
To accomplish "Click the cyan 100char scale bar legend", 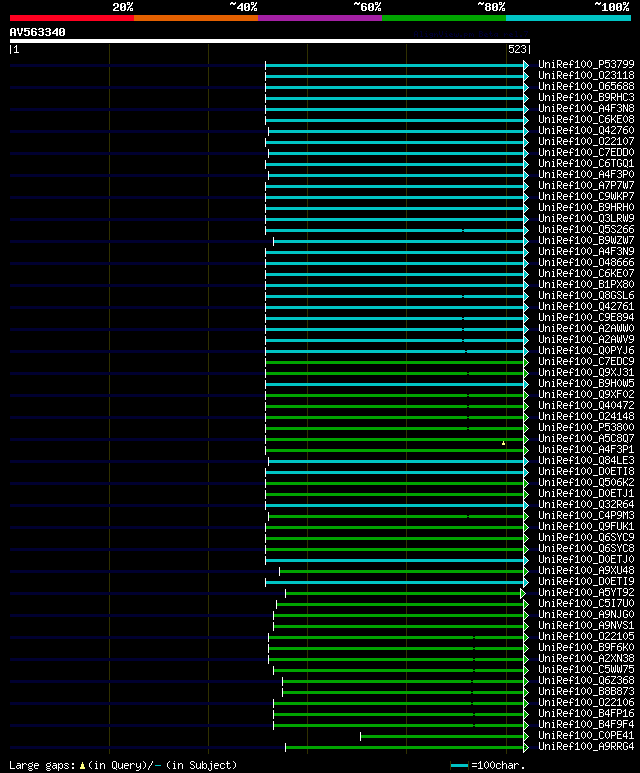I will pyautogui.click(x=459, y=766).
